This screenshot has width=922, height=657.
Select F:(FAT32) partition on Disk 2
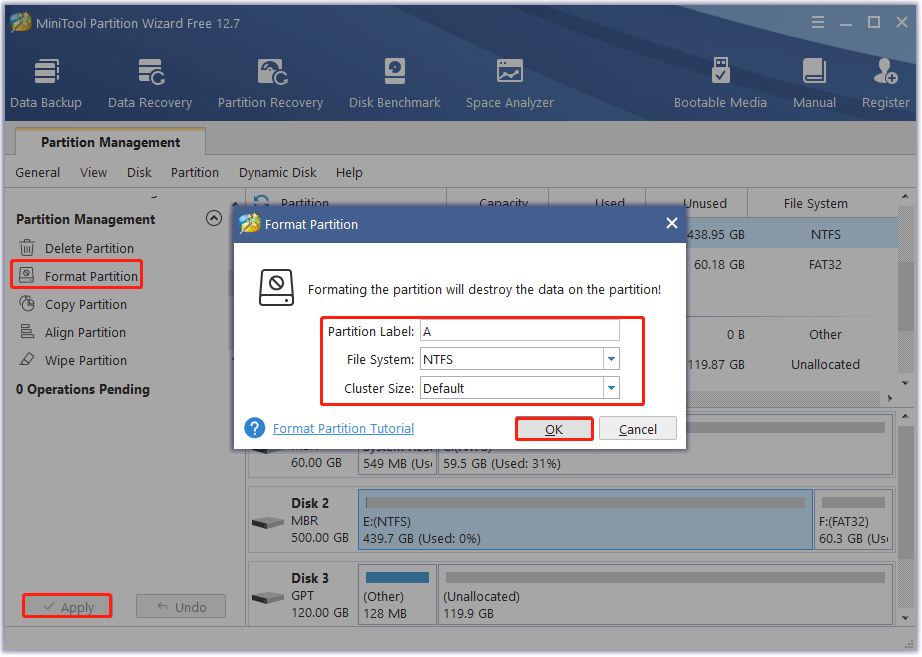pyautogui.click(x=854, y=520)
